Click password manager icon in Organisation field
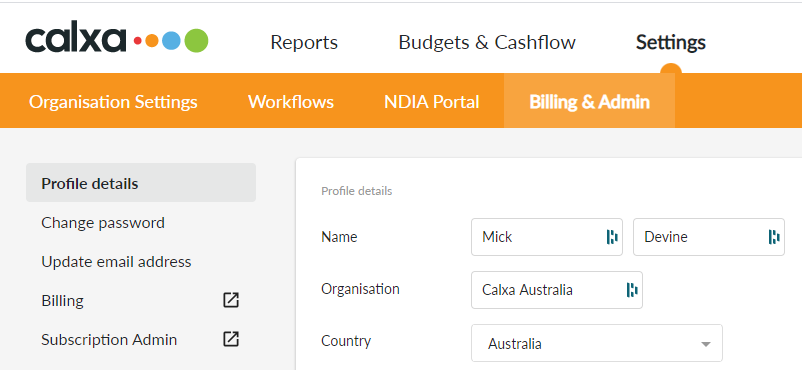 click(x=632, y=290)
